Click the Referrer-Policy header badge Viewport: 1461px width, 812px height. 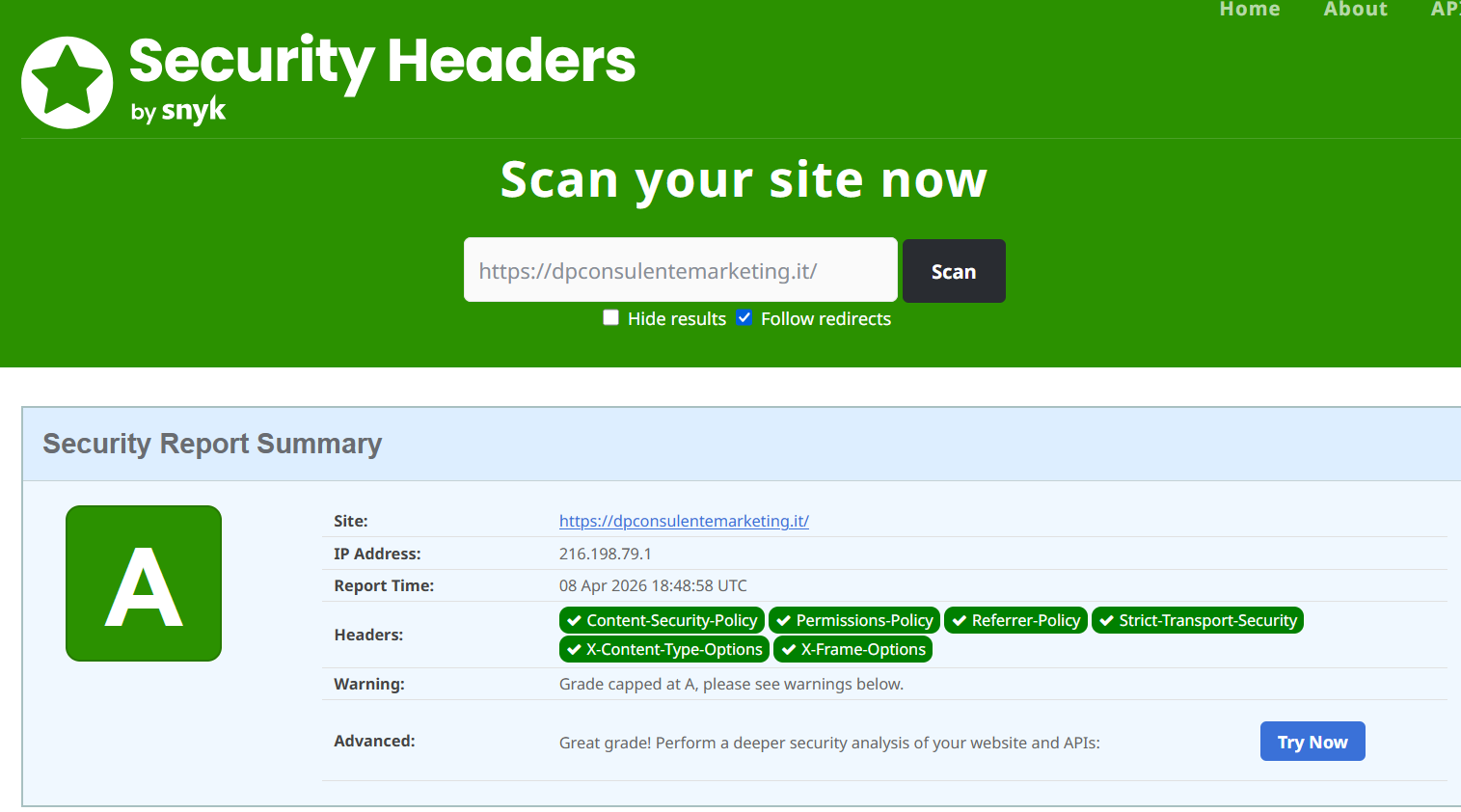1015,620
